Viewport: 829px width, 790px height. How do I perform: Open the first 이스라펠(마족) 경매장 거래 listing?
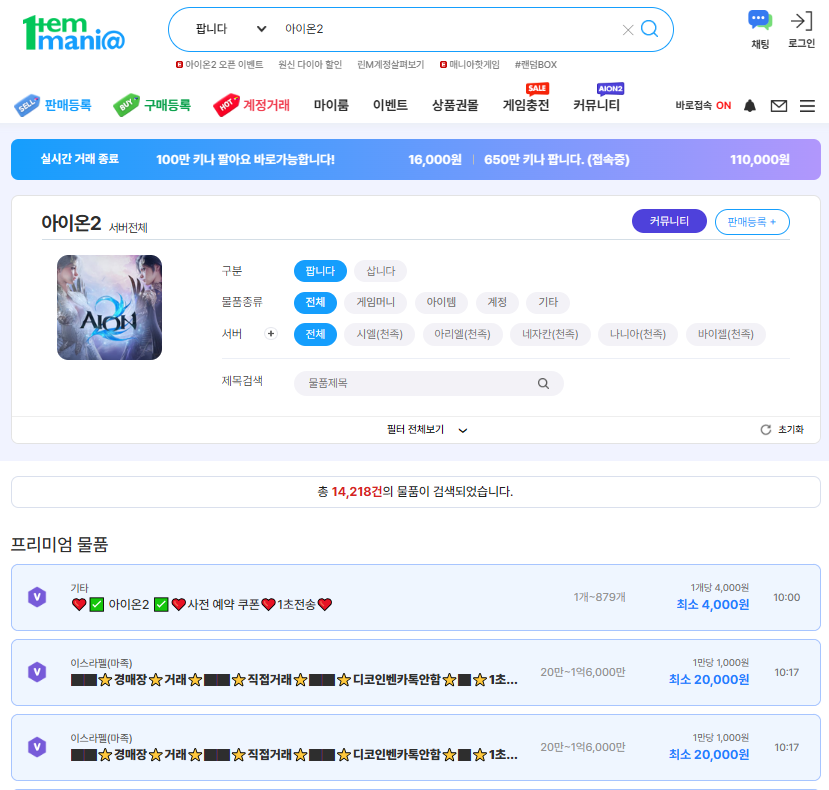[x=416, y=673]
